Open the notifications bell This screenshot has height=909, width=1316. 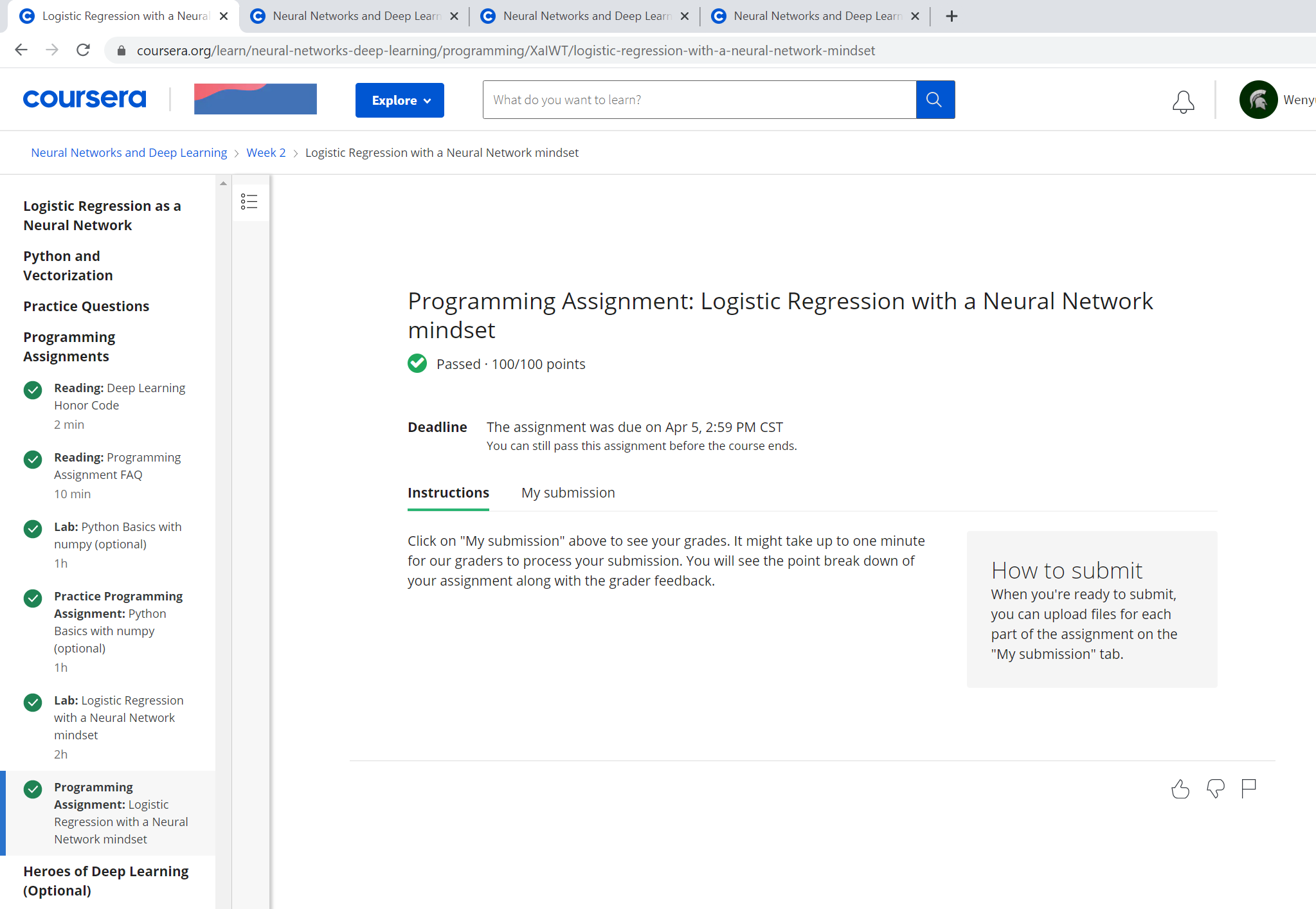coord(1183,101)
